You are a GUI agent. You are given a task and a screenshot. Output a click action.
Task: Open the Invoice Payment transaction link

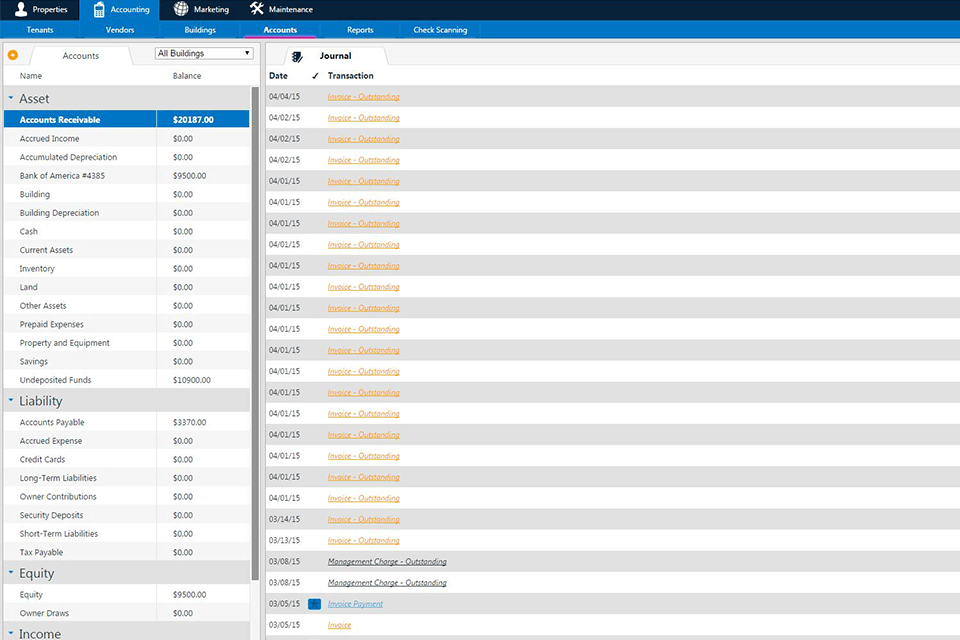click(355, 604)
